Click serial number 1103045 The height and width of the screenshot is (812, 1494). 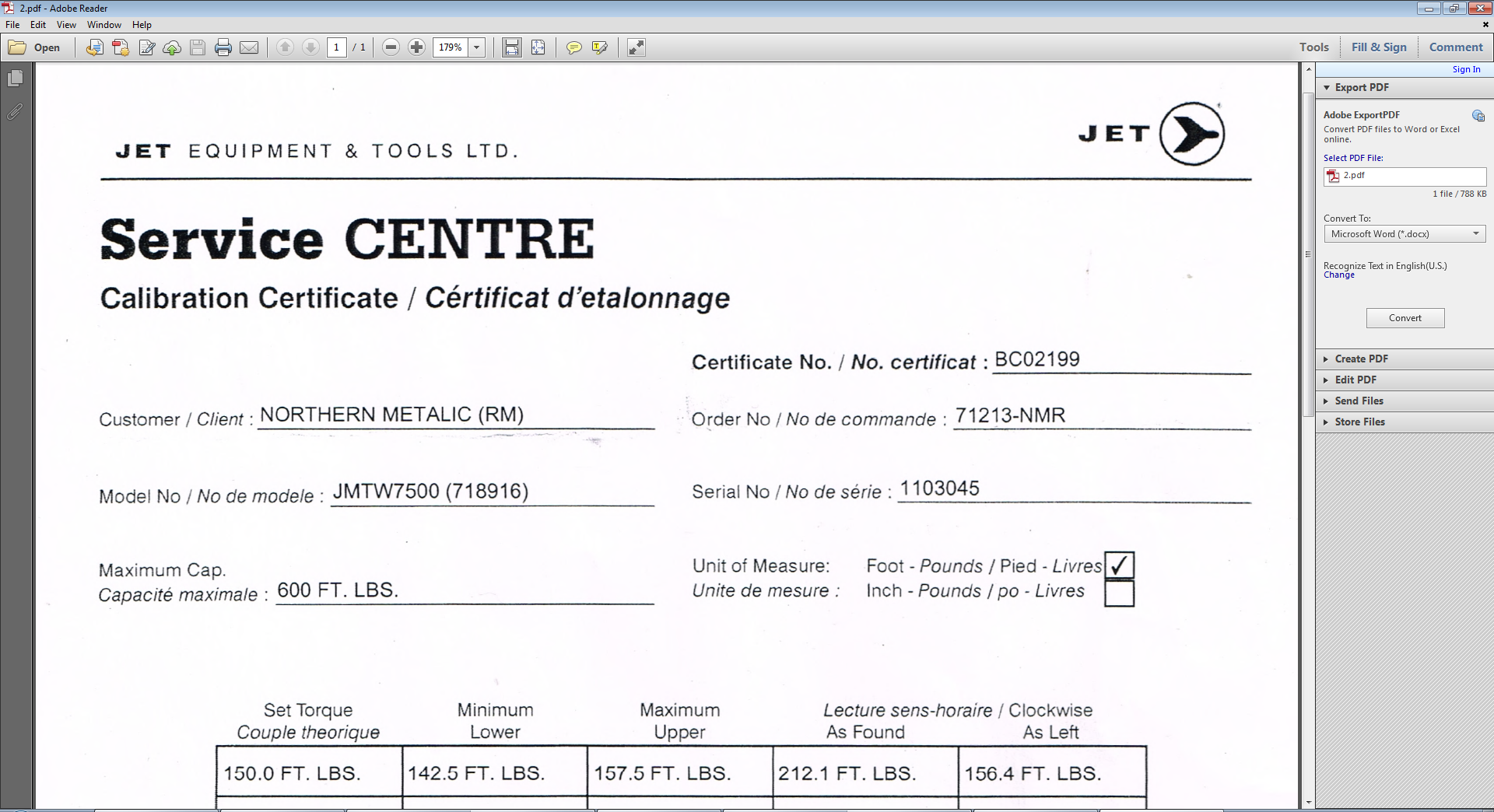939,488
